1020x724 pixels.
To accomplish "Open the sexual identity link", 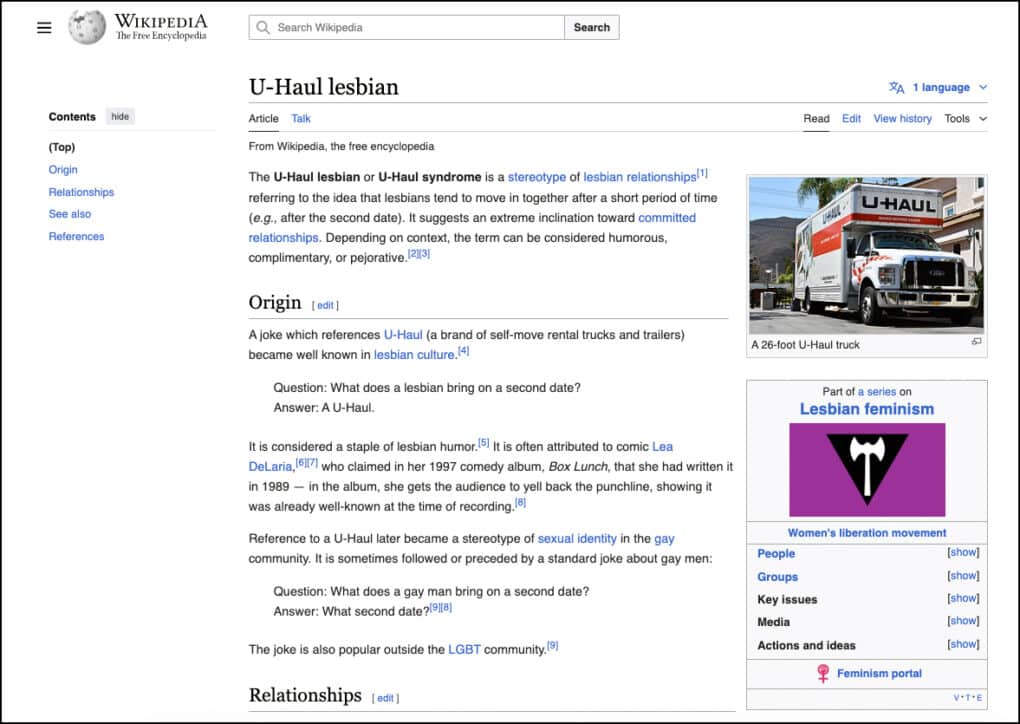I will pos(577,539).
